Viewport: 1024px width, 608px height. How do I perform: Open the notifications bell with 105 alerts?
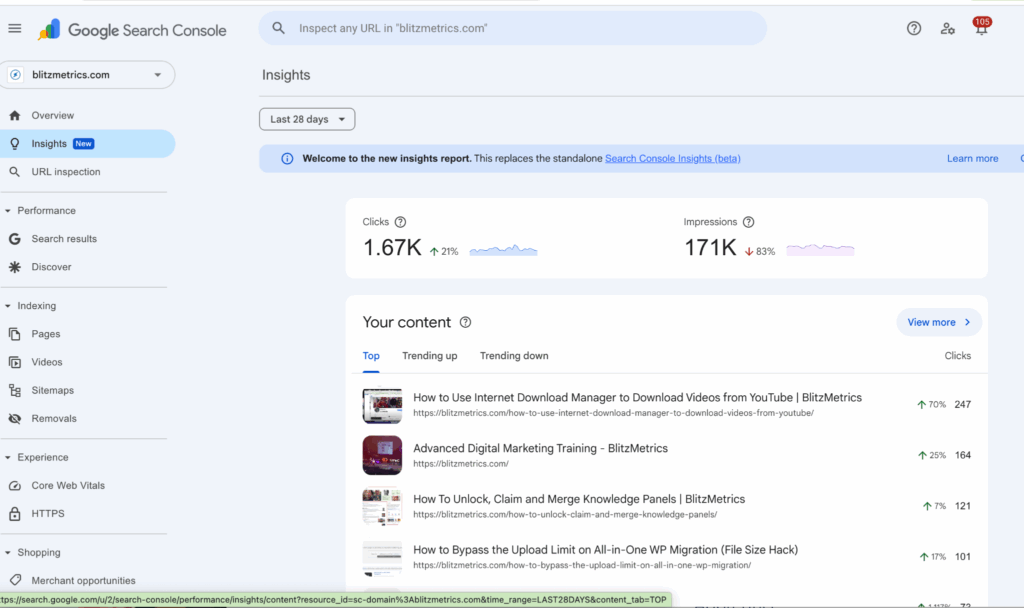[x=981, y=29]
